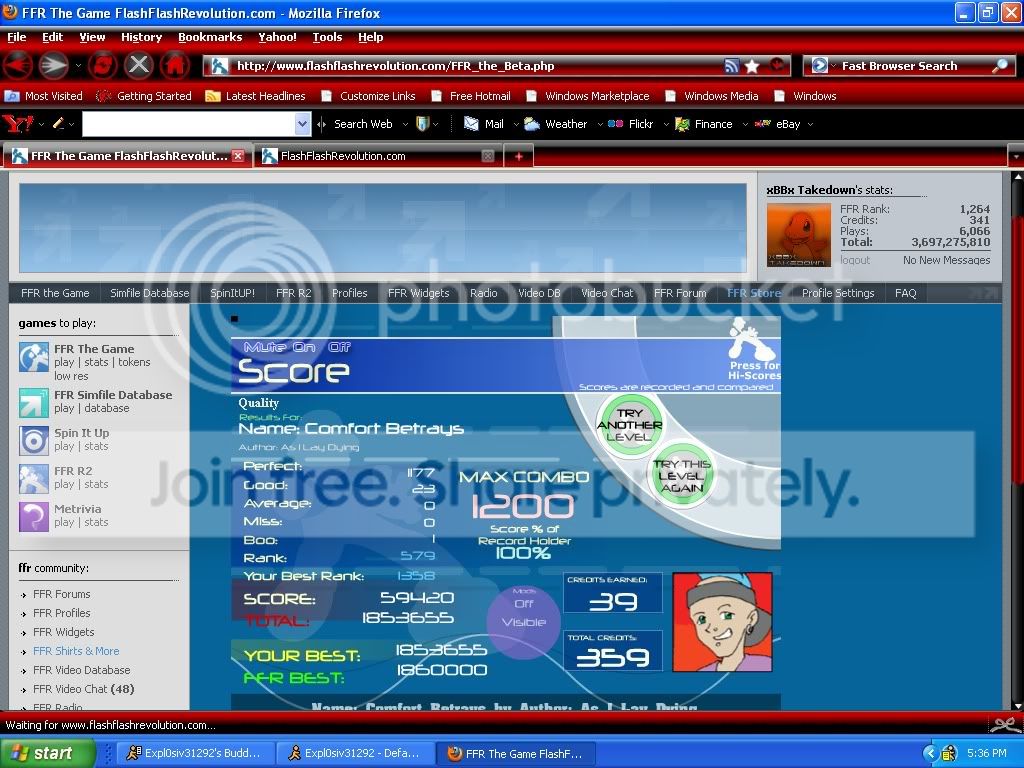Click the stop loading button
Viewport: 1024px width, 768px height.
tap(139, 66)
